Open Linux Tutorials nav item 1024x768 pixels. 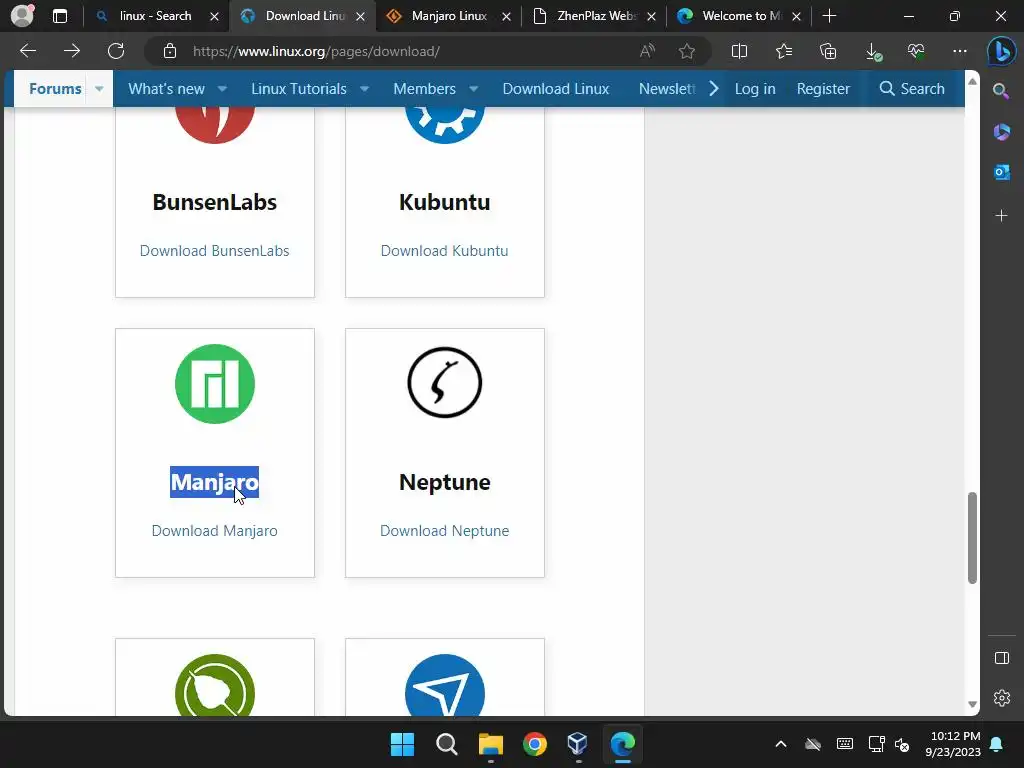[x=299, y=89]
